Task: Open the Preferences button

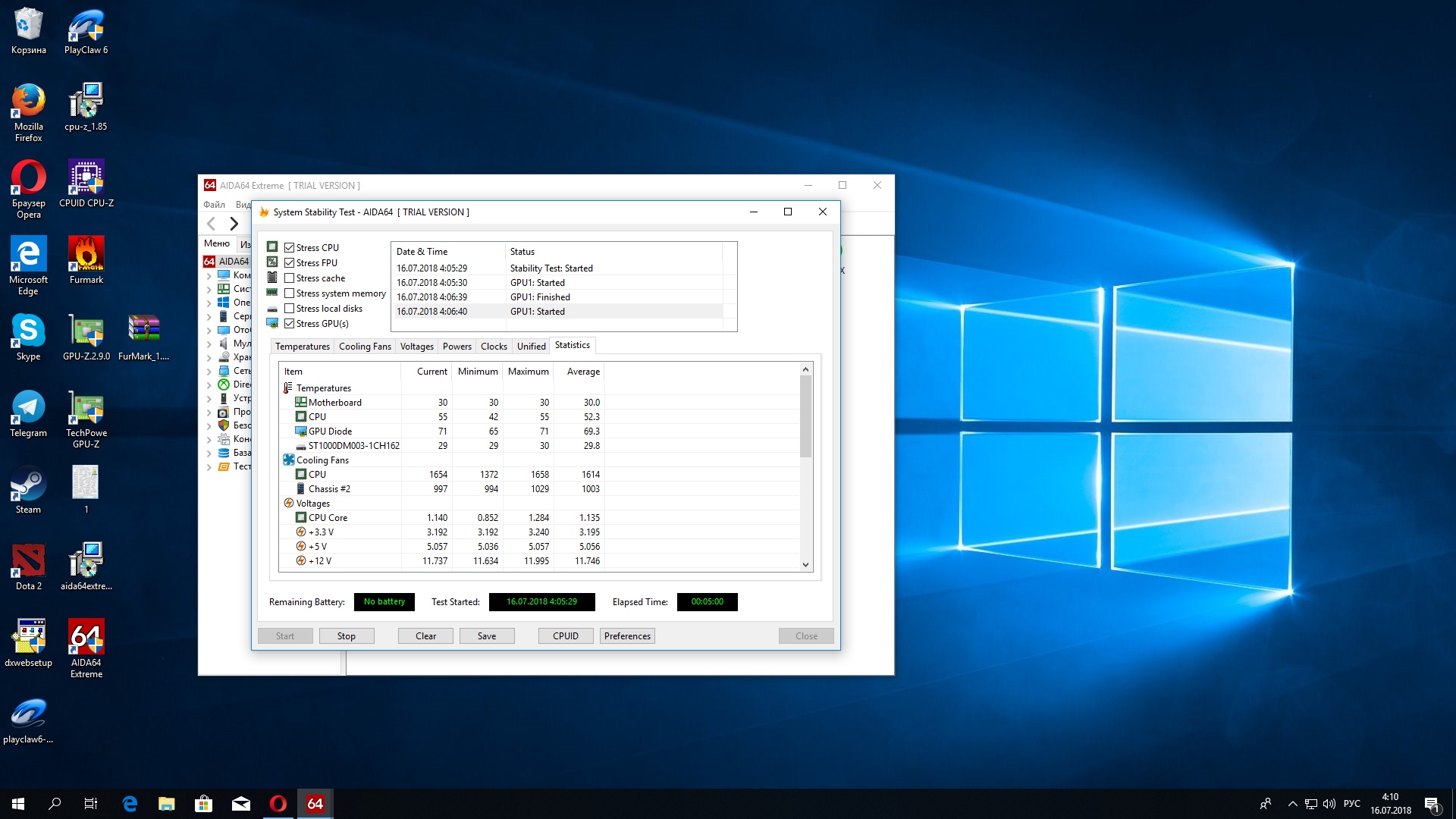Action: (627, 636)
